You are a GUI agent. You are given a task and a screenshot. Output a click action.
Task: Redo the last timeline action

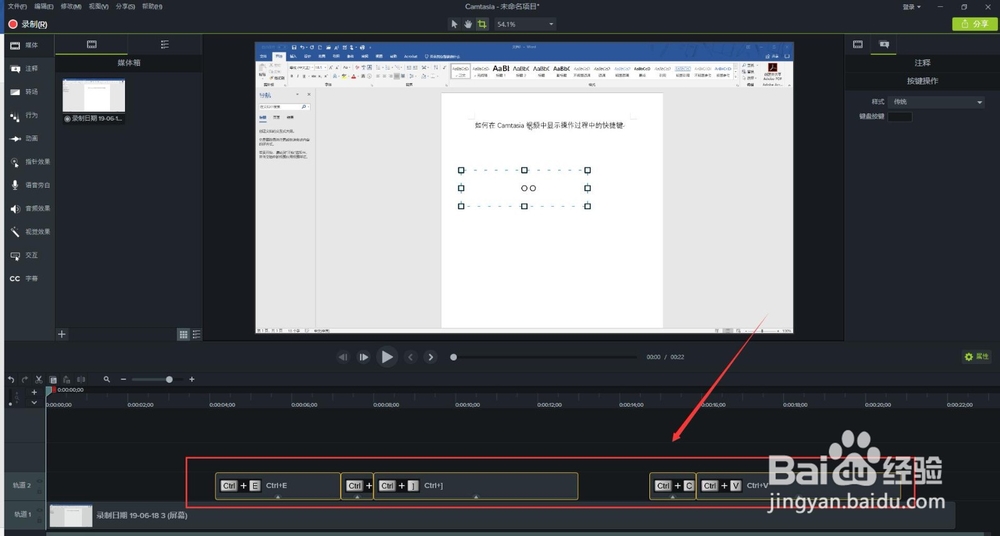pos(25,380)
